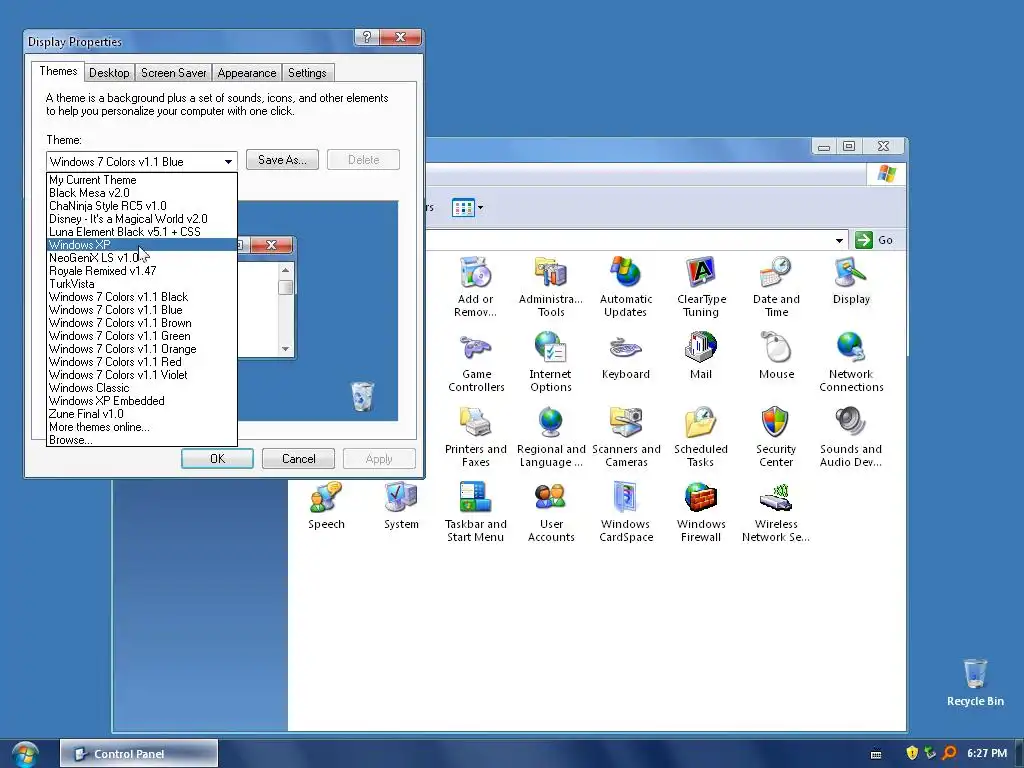Screen dimensions: 1024x768
Task: Open System icon
Action: point(401,506)
